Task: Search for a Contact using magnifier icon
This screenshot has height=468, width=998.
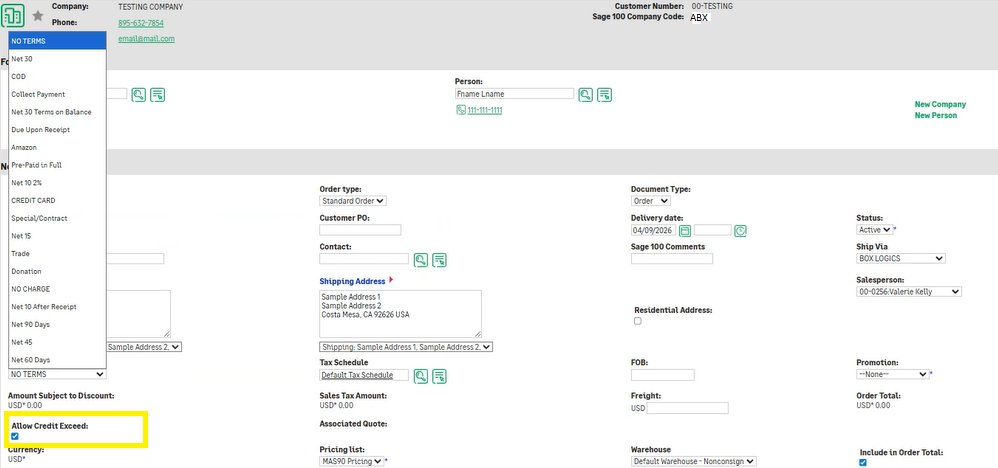Action: click(x=421, y=259)
